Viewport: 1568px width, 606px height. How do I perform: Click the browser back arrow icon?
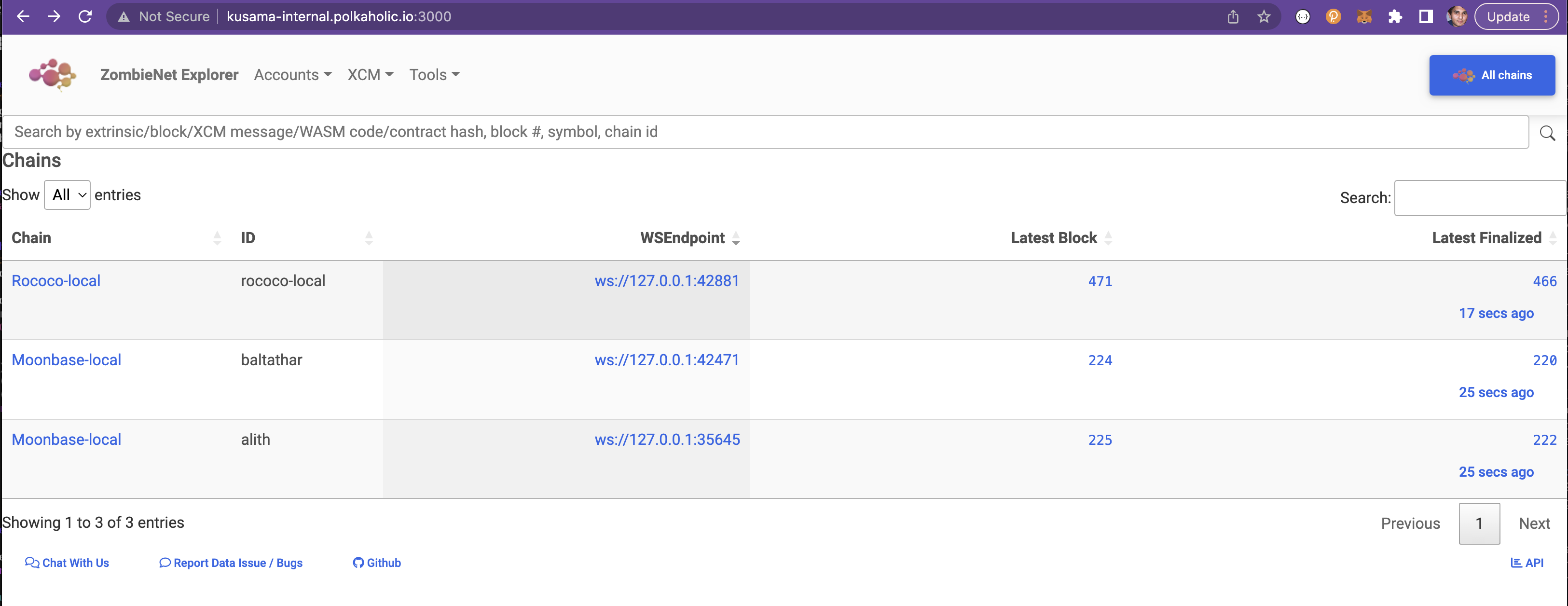pos(21,16)
